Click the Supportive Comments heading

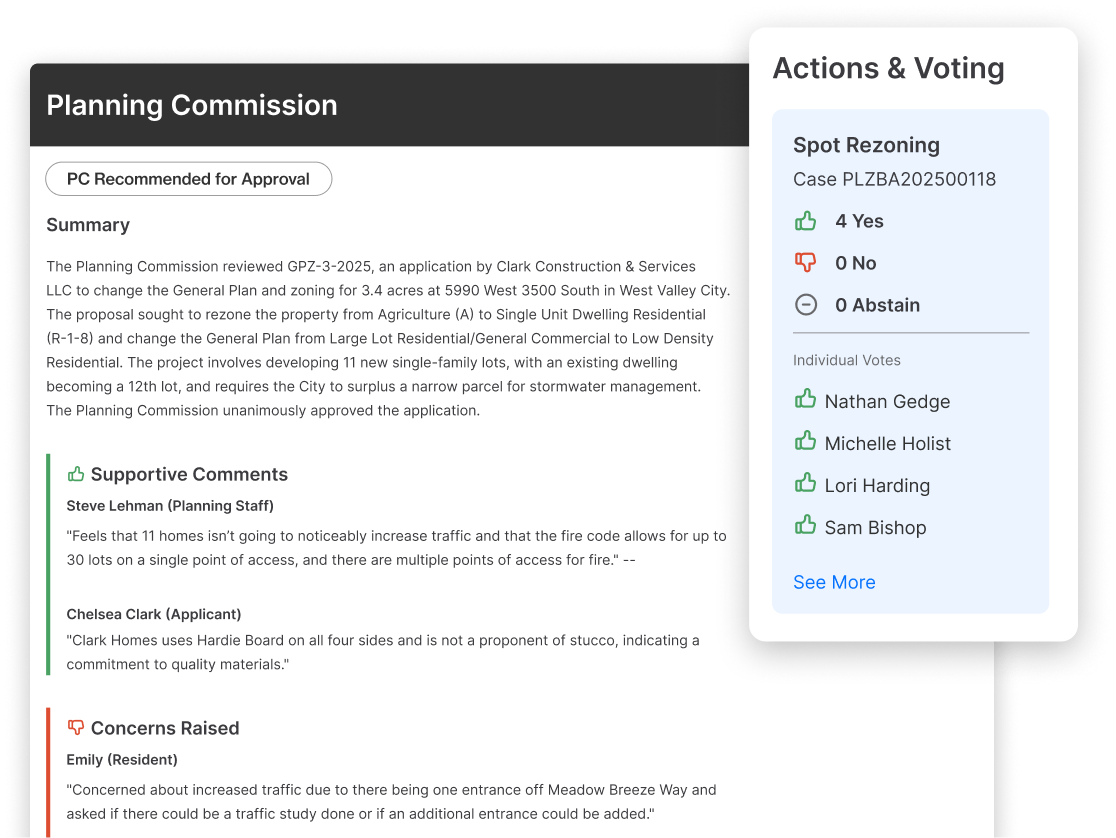pyautogui.click(x=189, y=474)
